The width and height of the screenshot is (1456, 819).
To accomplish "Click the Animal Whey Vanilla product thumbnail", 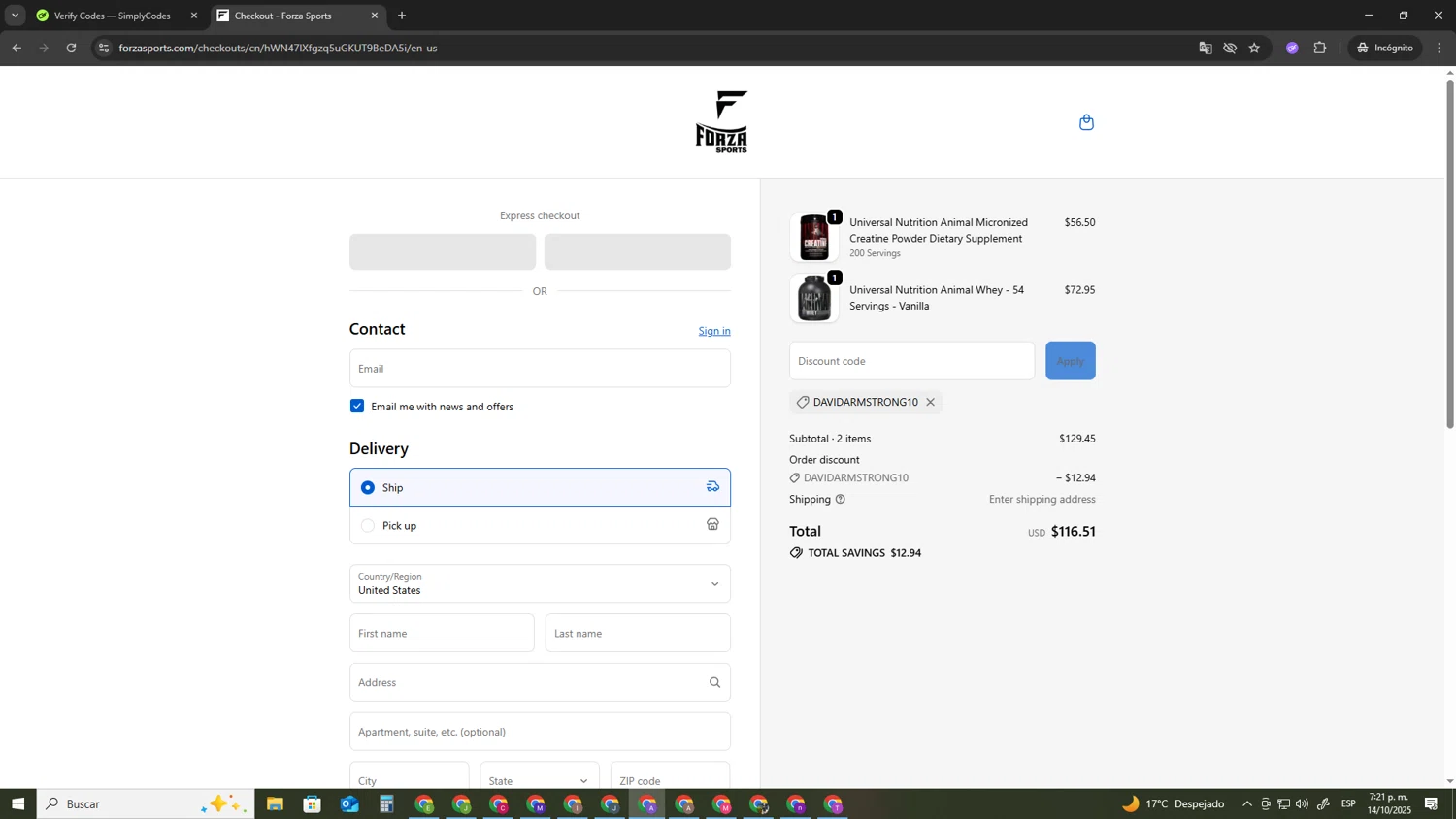I will [x=814, y=298].
